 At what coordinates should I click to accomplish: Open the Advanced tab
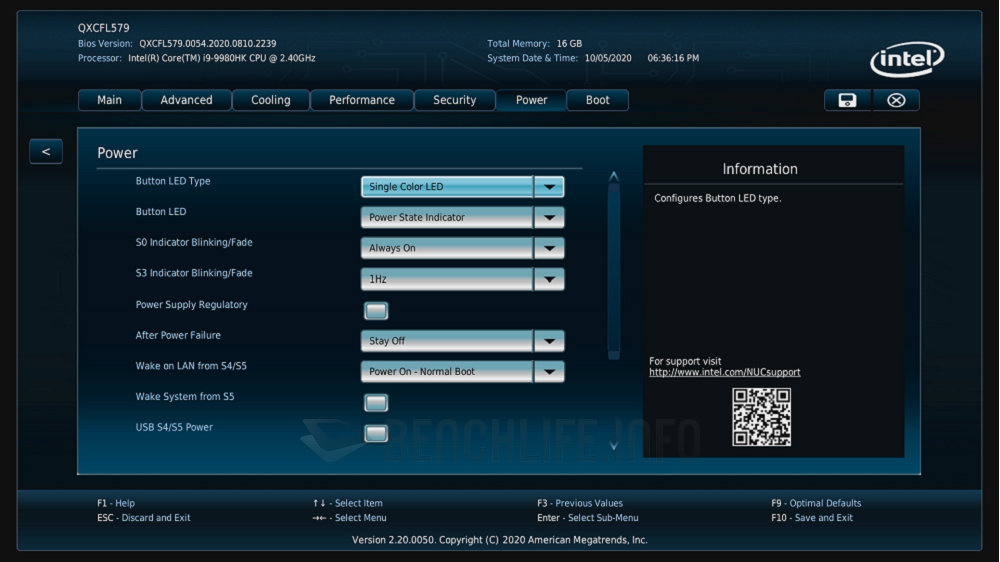coord(186,100)
